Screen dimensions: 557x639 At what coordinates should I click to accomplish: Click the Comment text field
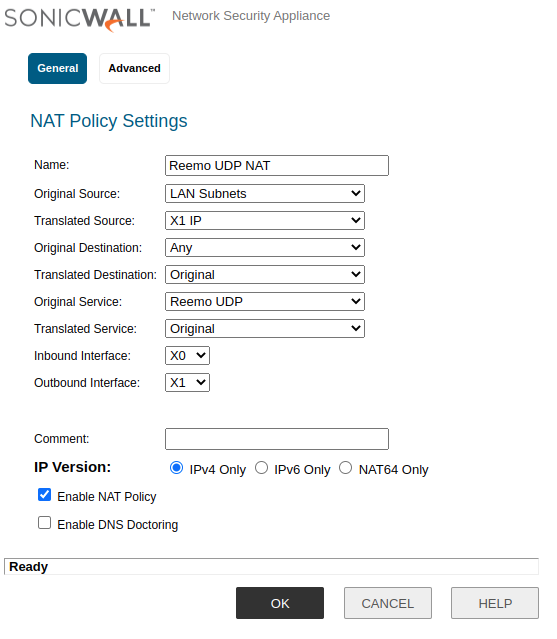coord(277,439)
